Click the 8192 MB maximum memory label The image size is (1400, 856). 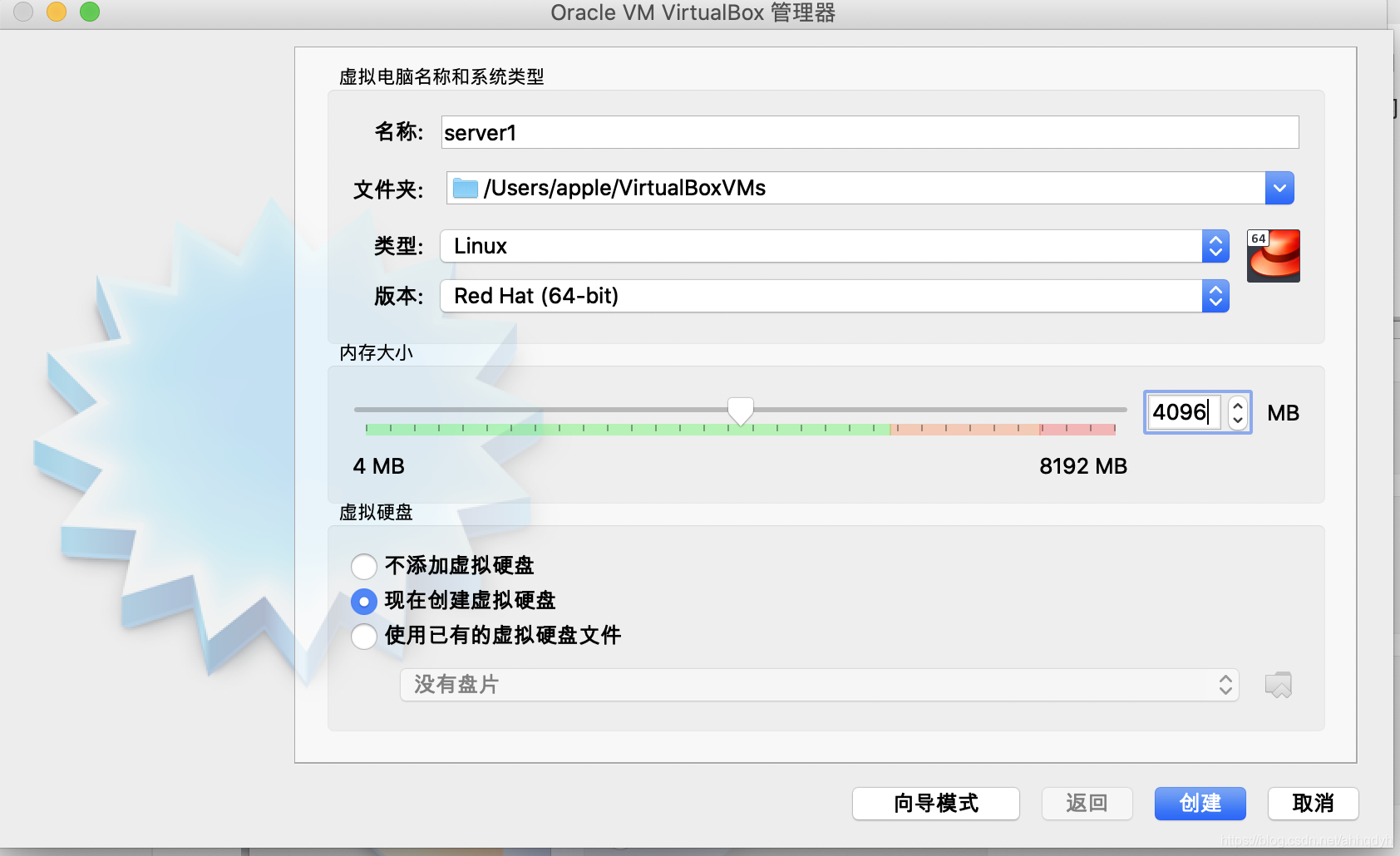coord(1083,466)
